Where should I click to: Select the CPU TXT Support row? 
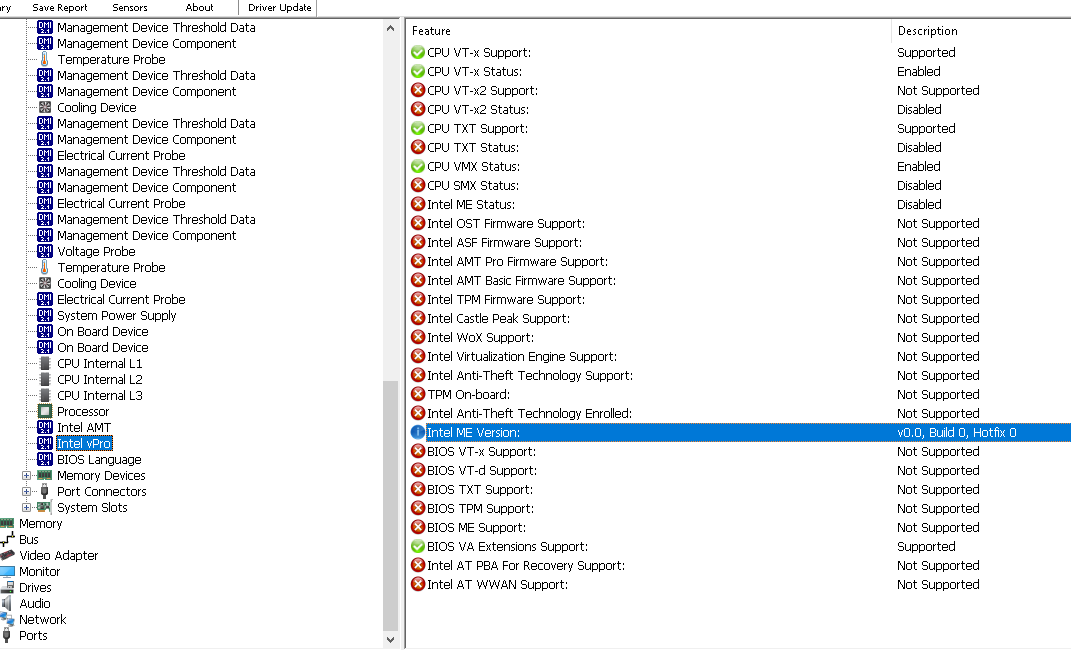739,128
